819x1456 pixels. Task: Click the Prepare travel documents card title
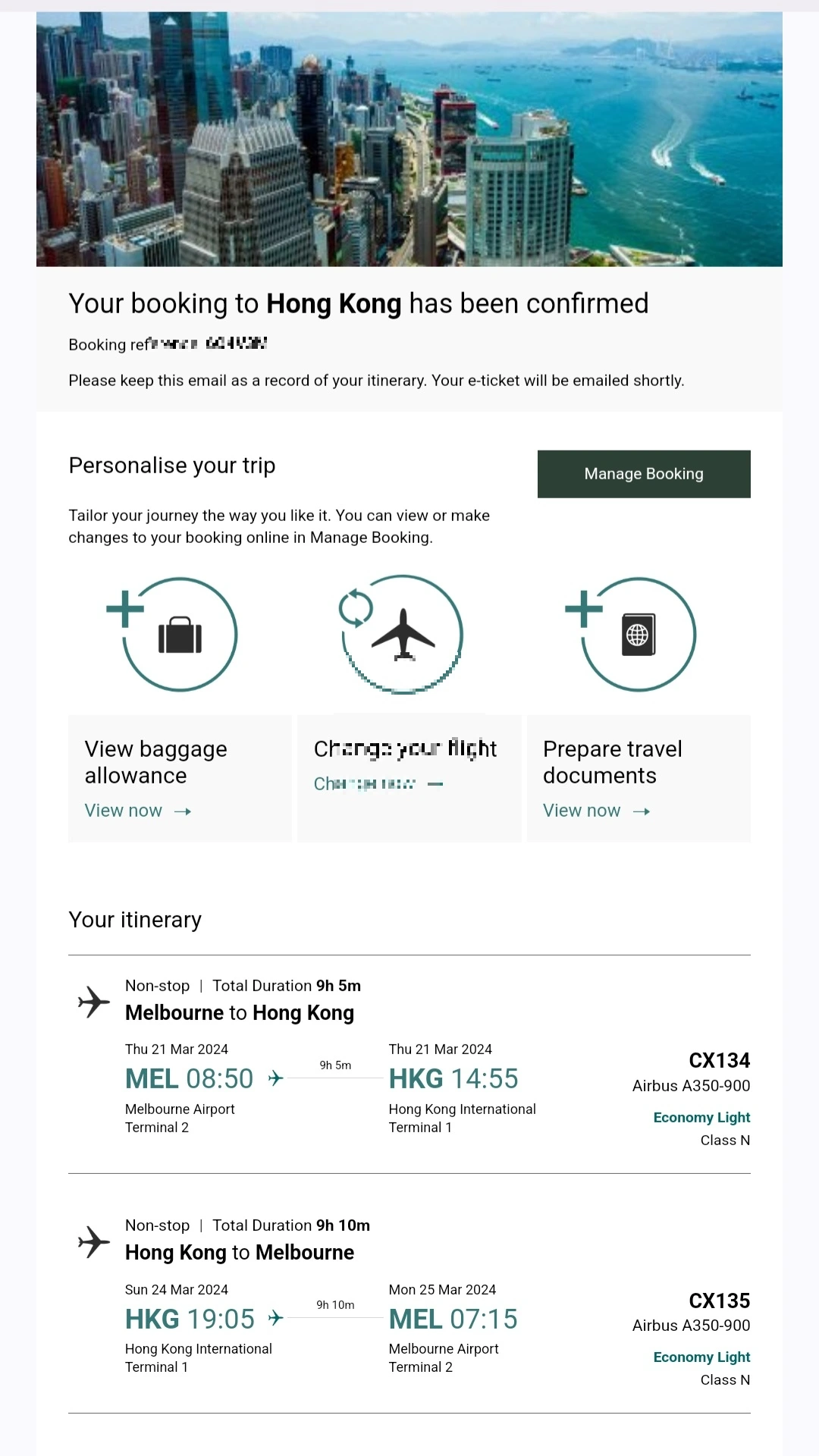pyautogui.click(x=613, y=762)
